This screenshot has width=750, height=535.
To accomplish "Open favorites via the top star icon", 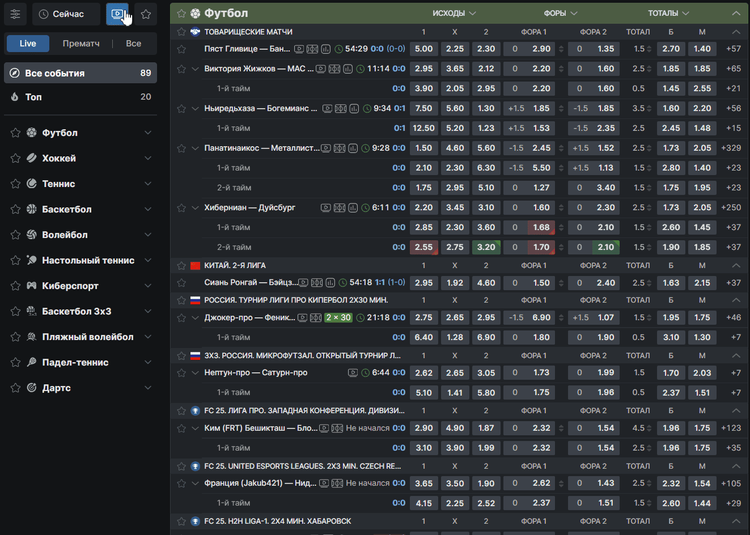I will pos(146,14).
